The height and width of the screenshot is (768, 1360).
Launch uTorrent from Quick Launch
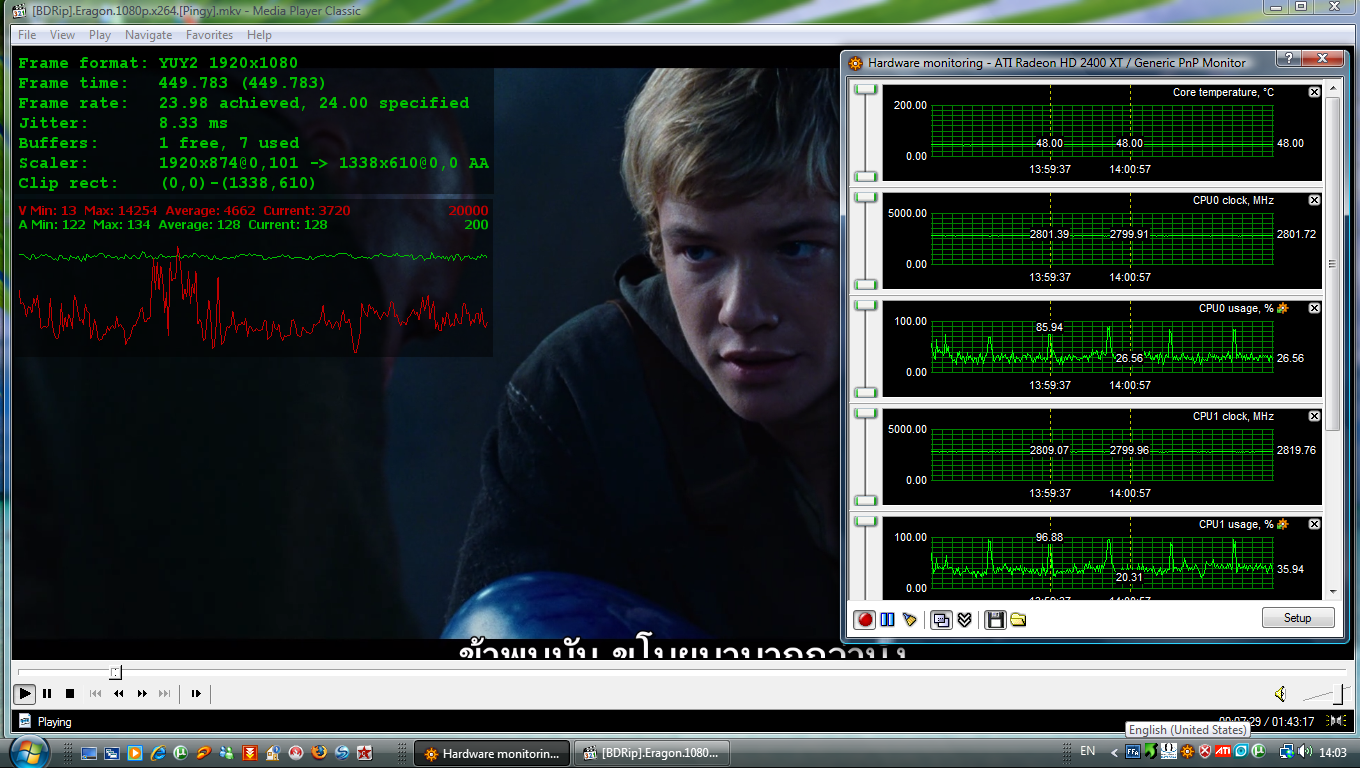click(x=181, y=752)
